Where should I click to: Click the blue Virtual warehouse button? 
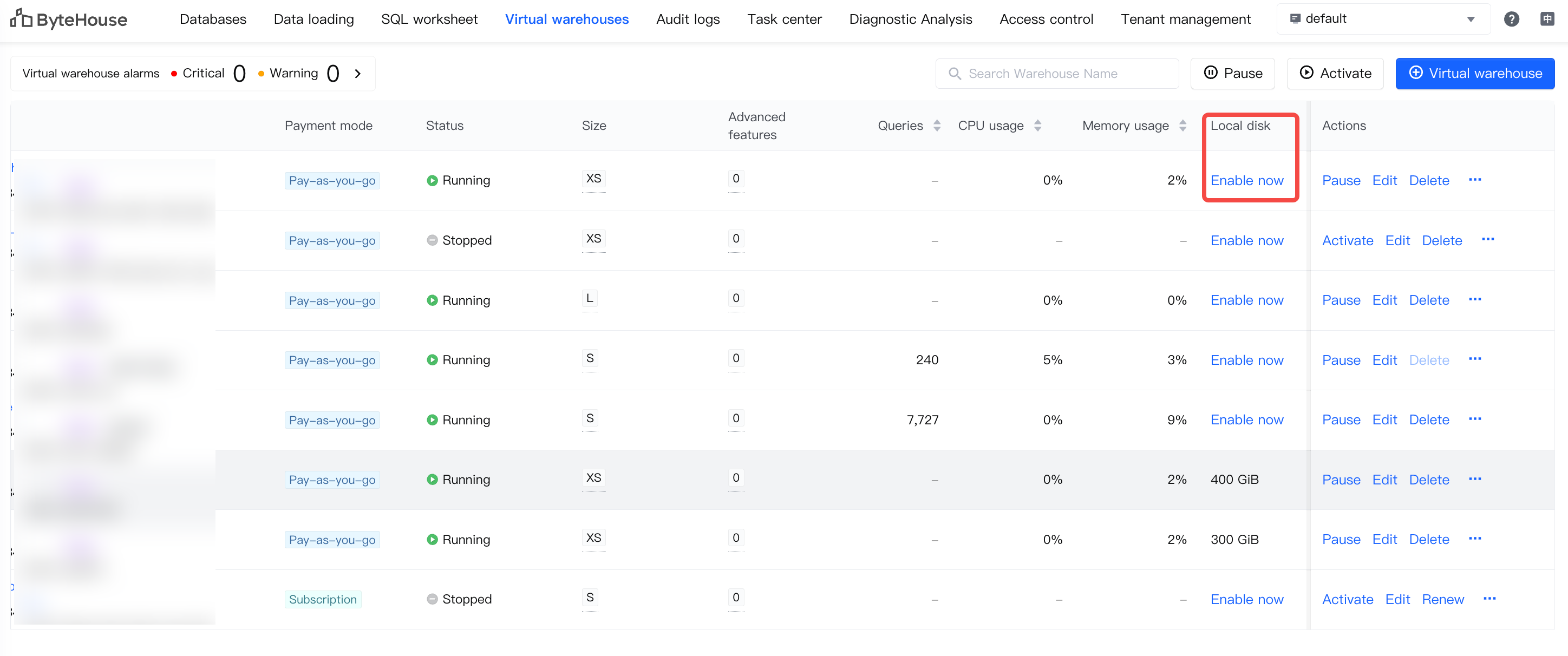point(1474,74)
